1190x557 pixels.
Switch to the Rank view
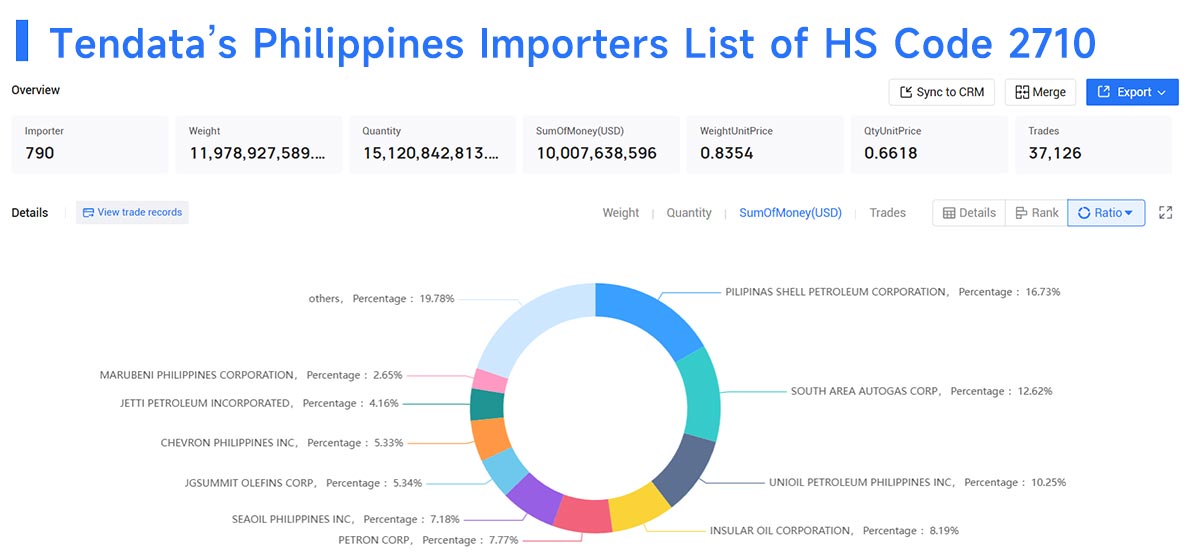1036,213
